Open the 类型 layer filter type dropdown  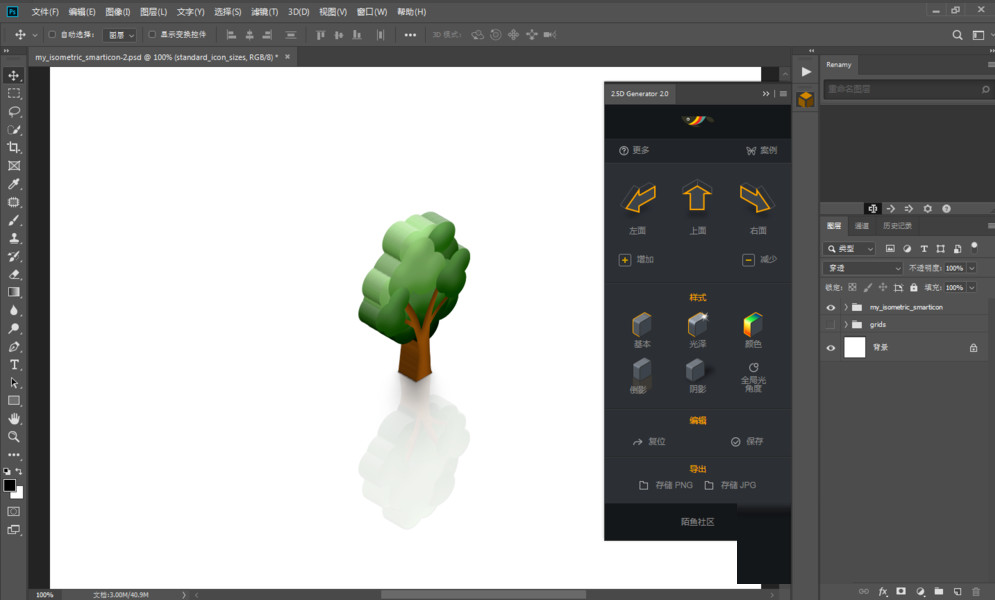tap(849, 249)
